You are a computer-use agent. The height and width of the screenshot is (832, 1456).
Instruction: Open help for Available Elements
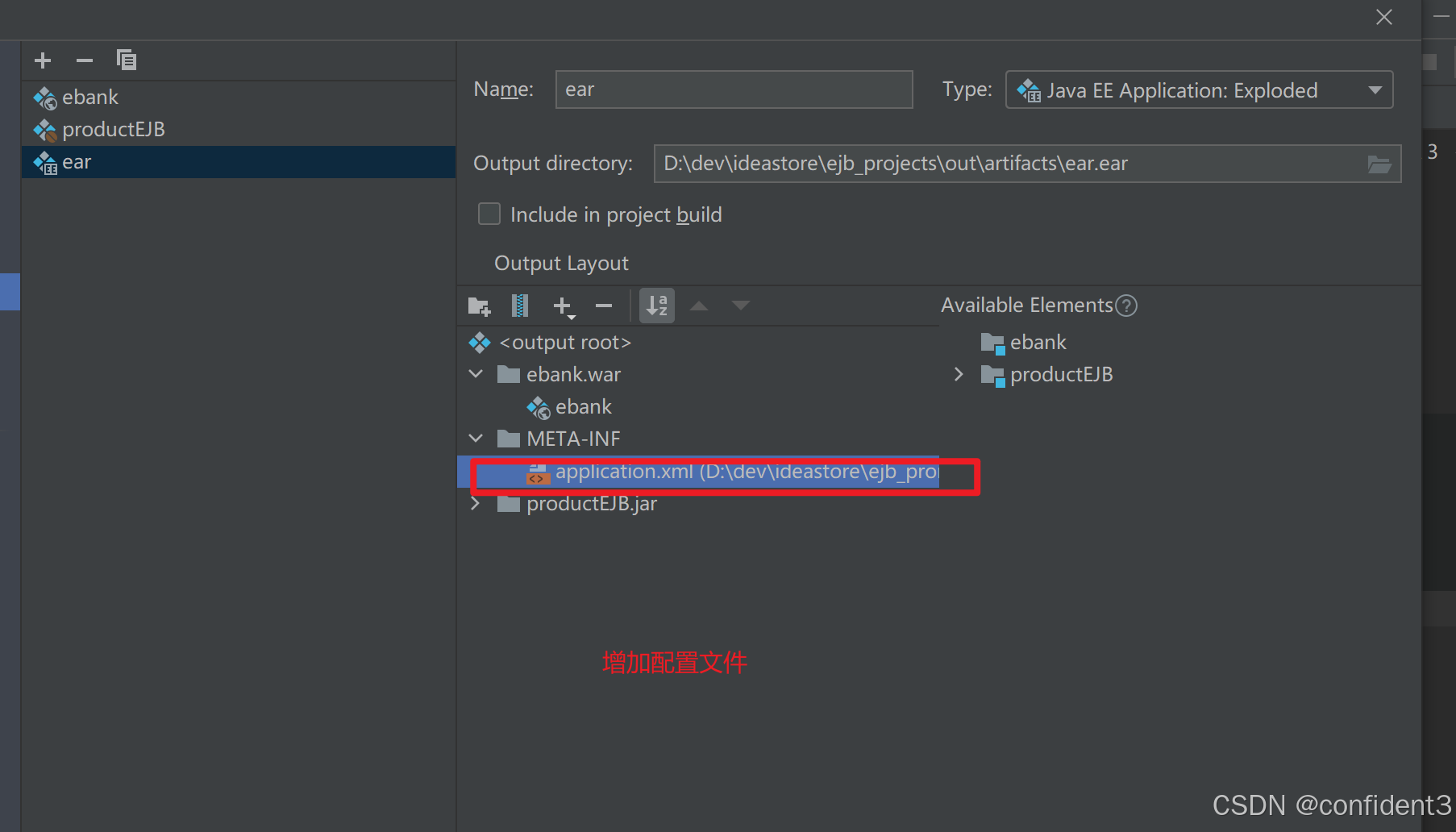[x=1126, y=306]
